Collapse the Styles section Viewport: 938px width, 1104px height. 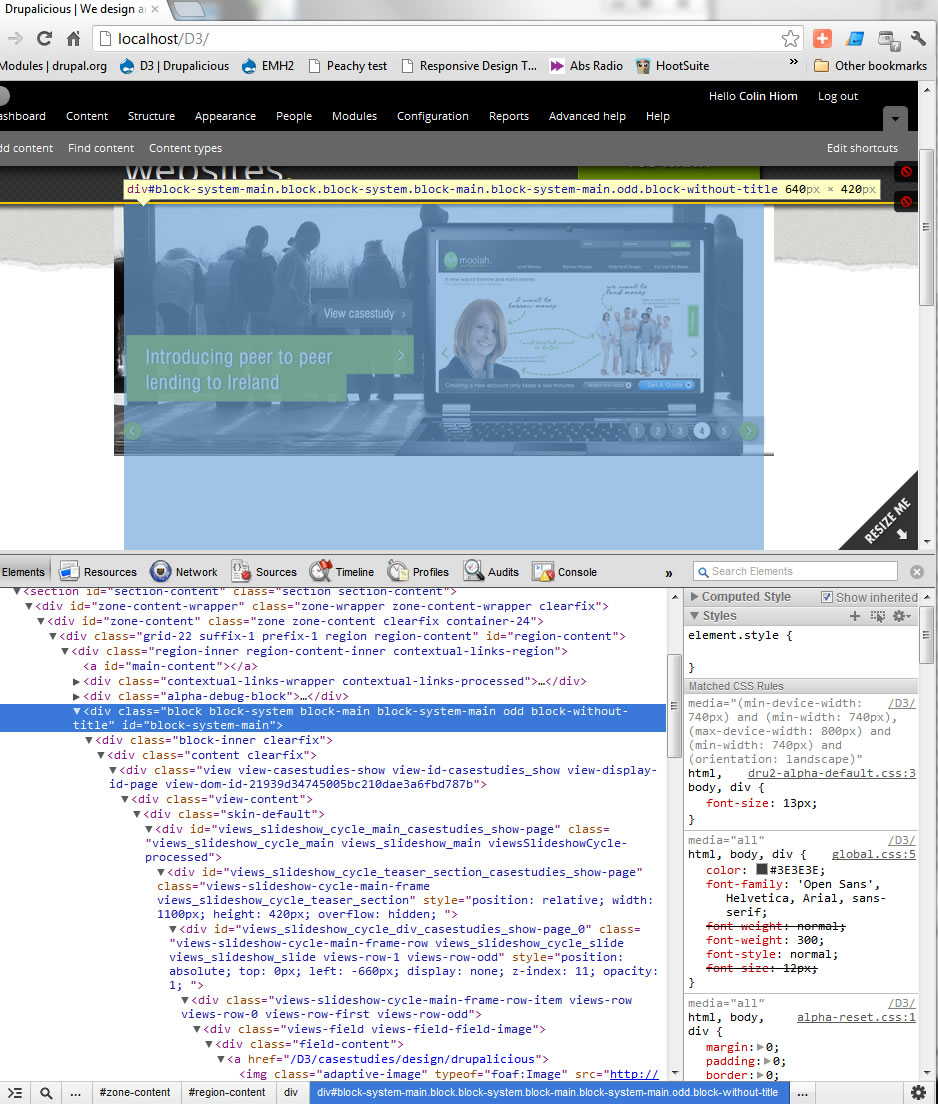(x=694, y=615)
